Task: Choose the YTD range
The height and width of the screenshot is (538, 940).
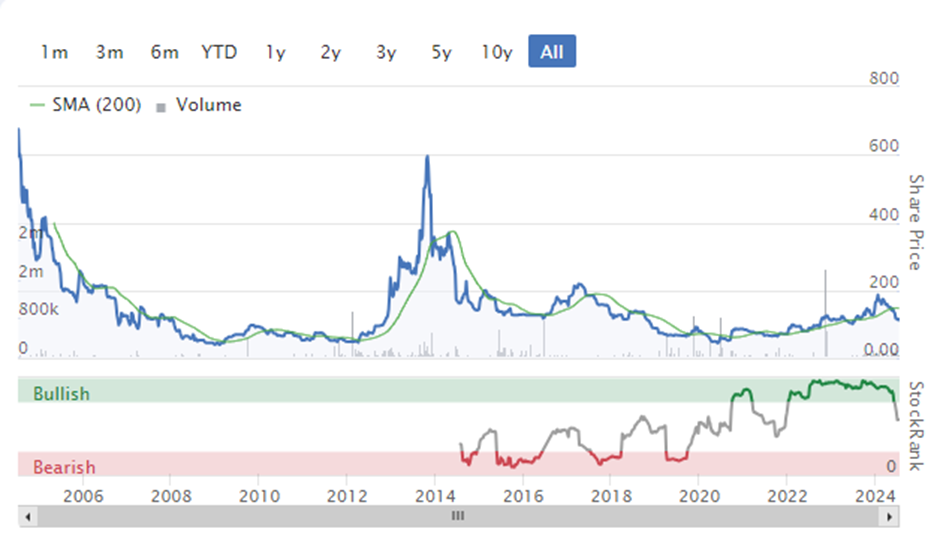Action: (x=219, y=52)
